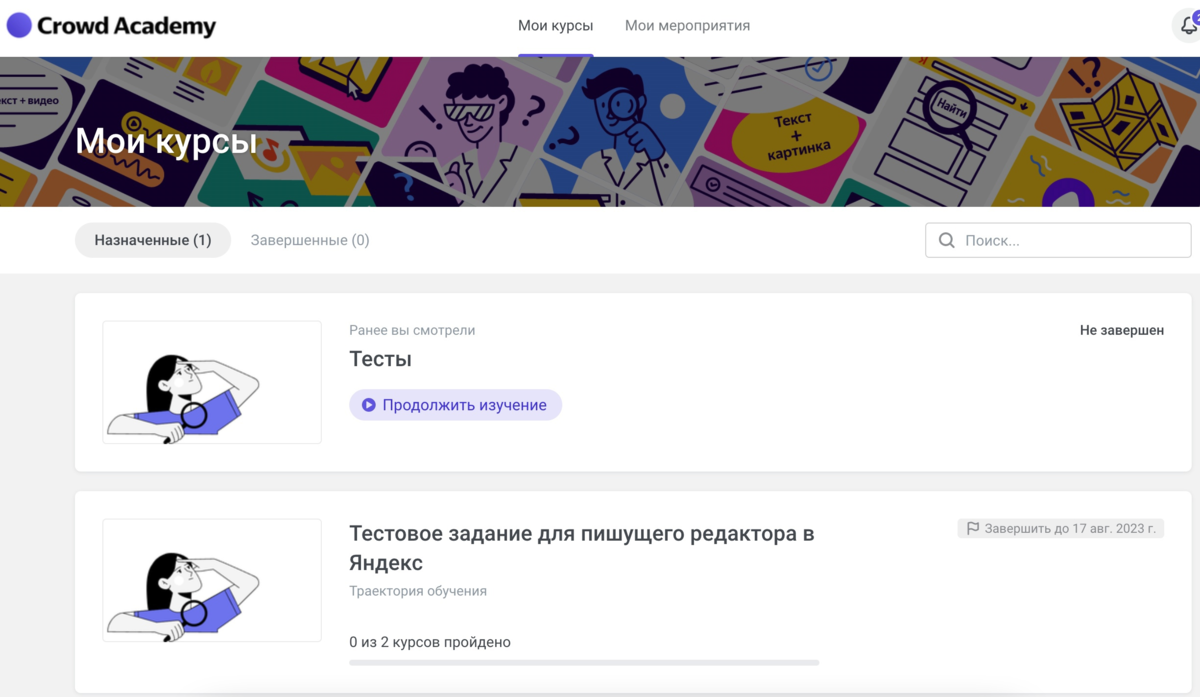
Task: Click the flag icon on the deadline badge
Action: pos(972,528)
